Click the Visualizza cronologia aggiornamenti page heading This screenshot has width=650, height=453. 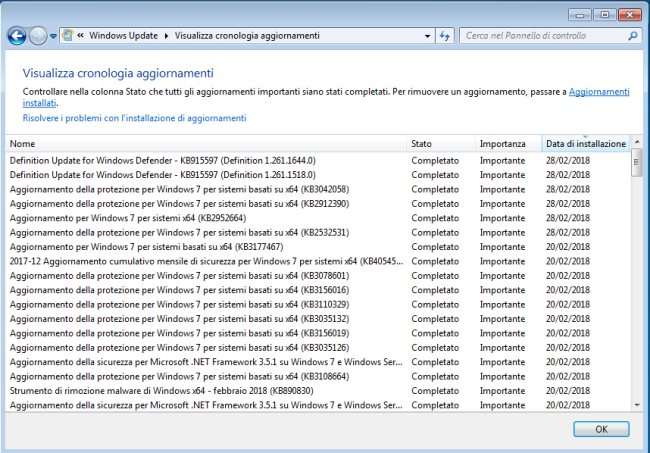(x=118, y=73)
